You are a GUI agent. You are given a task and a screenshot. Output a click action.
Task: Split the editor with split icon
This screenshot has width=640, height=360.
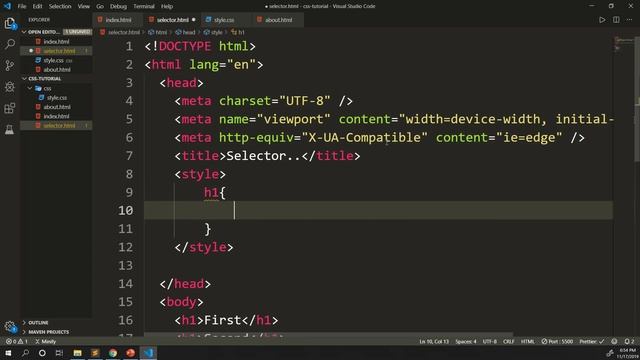(x=616, y=20)
